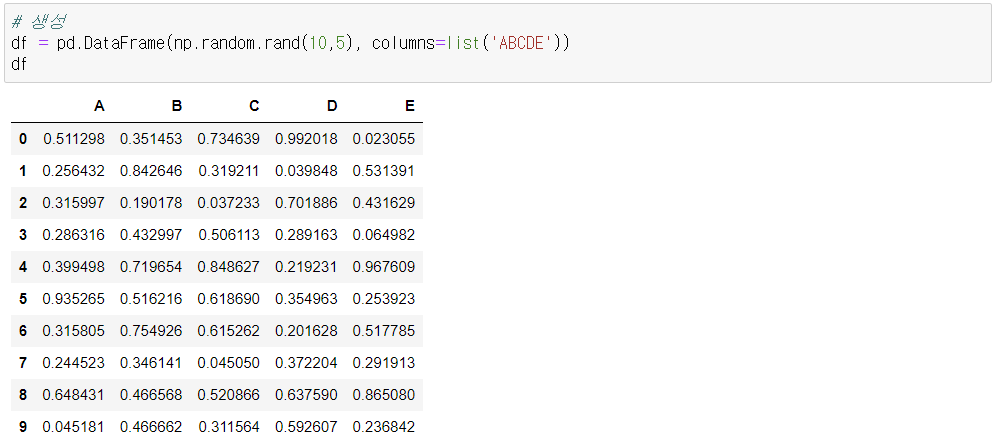995x442 pixels.
Task: Select cell value 0.045050
Action: (228, 363)
